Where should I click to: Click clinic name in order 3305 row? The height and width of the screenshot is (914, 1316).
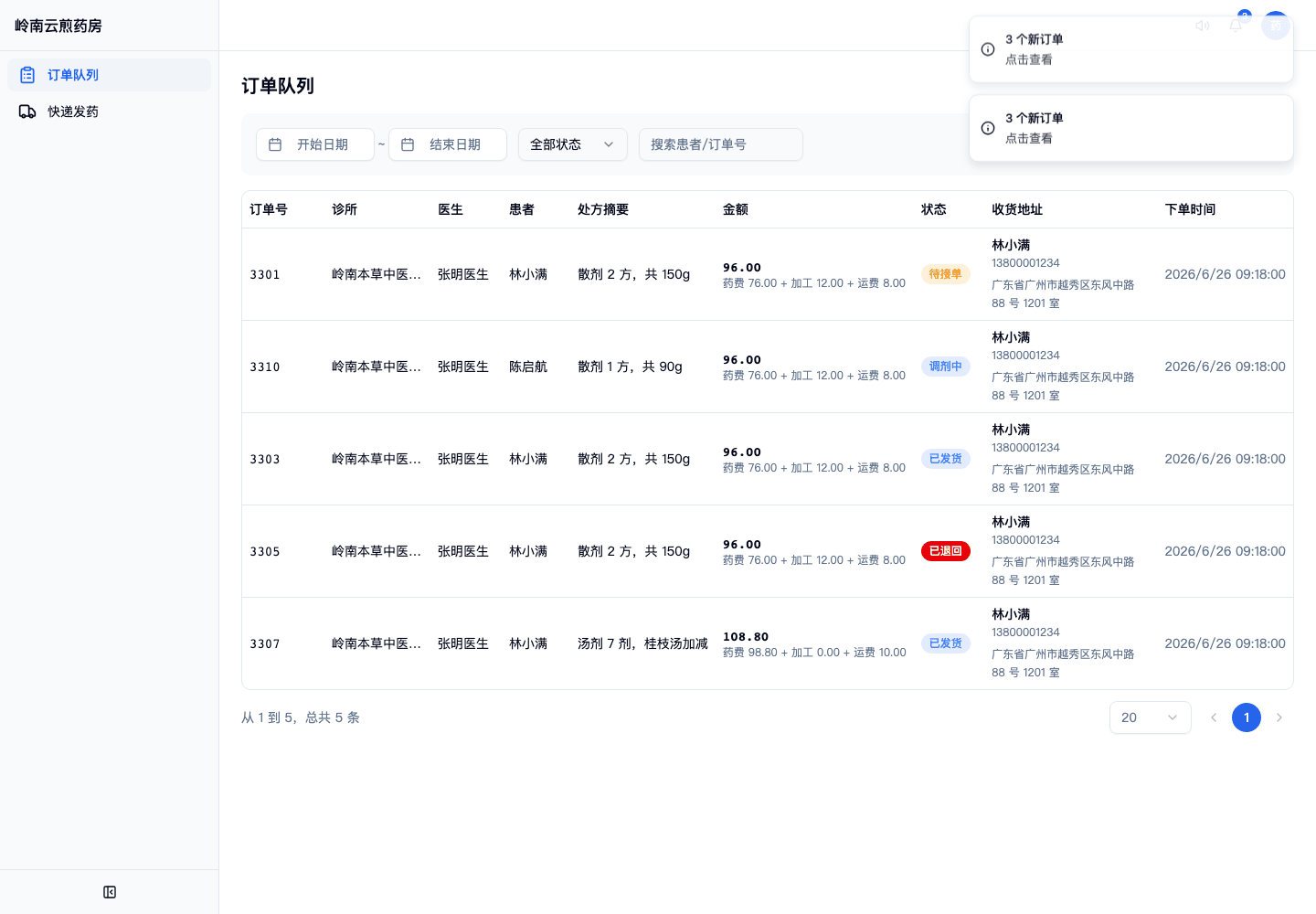pyautogui.click(x=377, y=551)
